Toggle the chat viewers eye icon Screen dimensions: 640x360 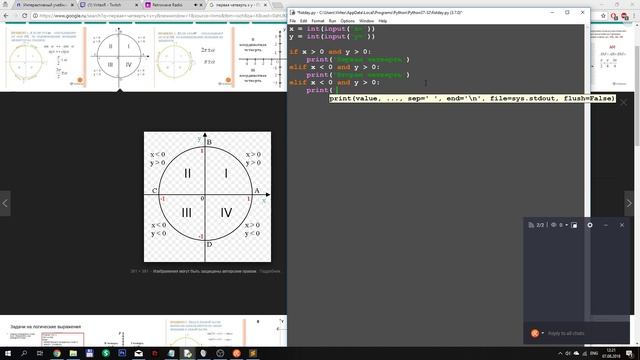click(x=553, y=225)
